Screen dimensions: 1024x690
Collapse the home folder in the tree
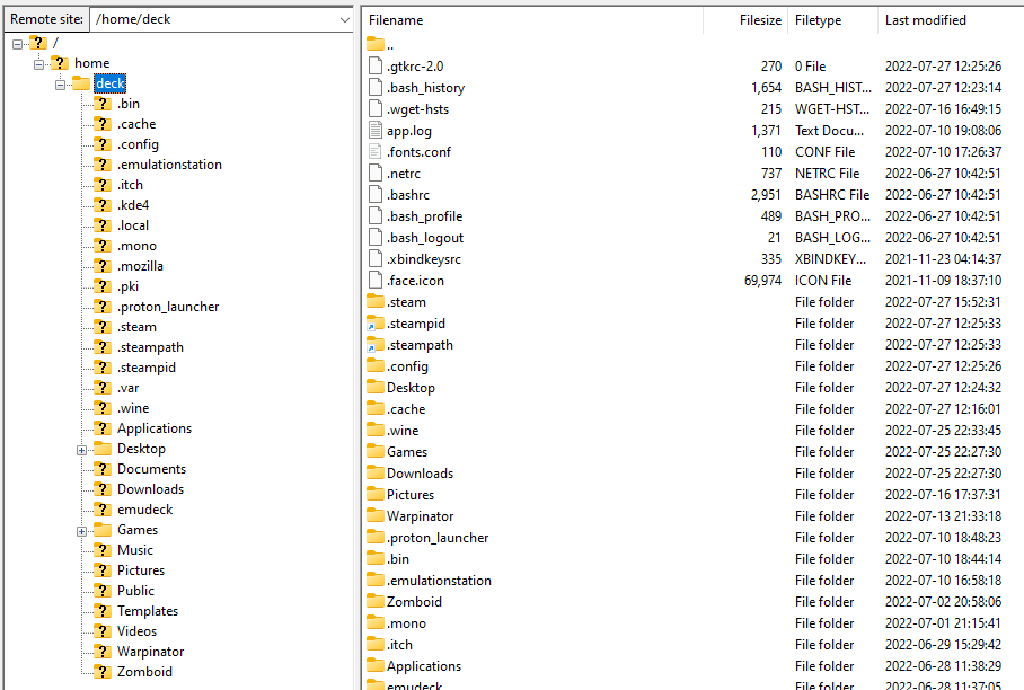(40, 63)
